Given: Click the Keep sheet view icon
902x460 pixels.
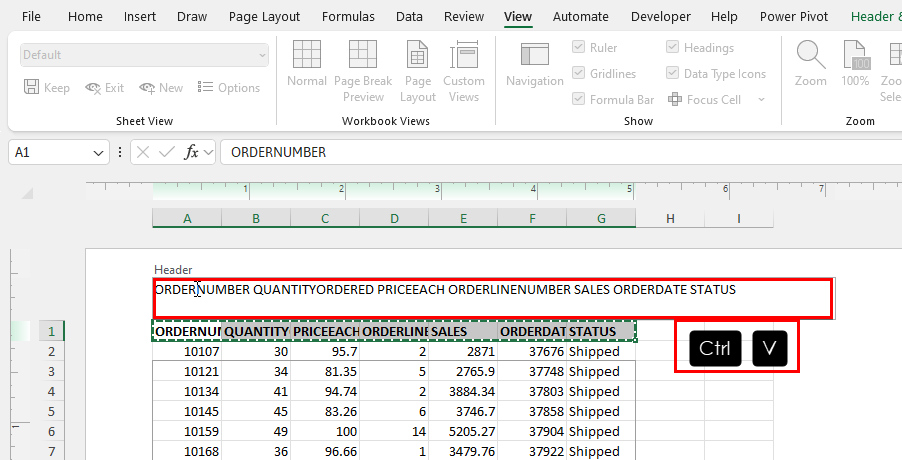Looking at the screenshot, I should 31,87.
